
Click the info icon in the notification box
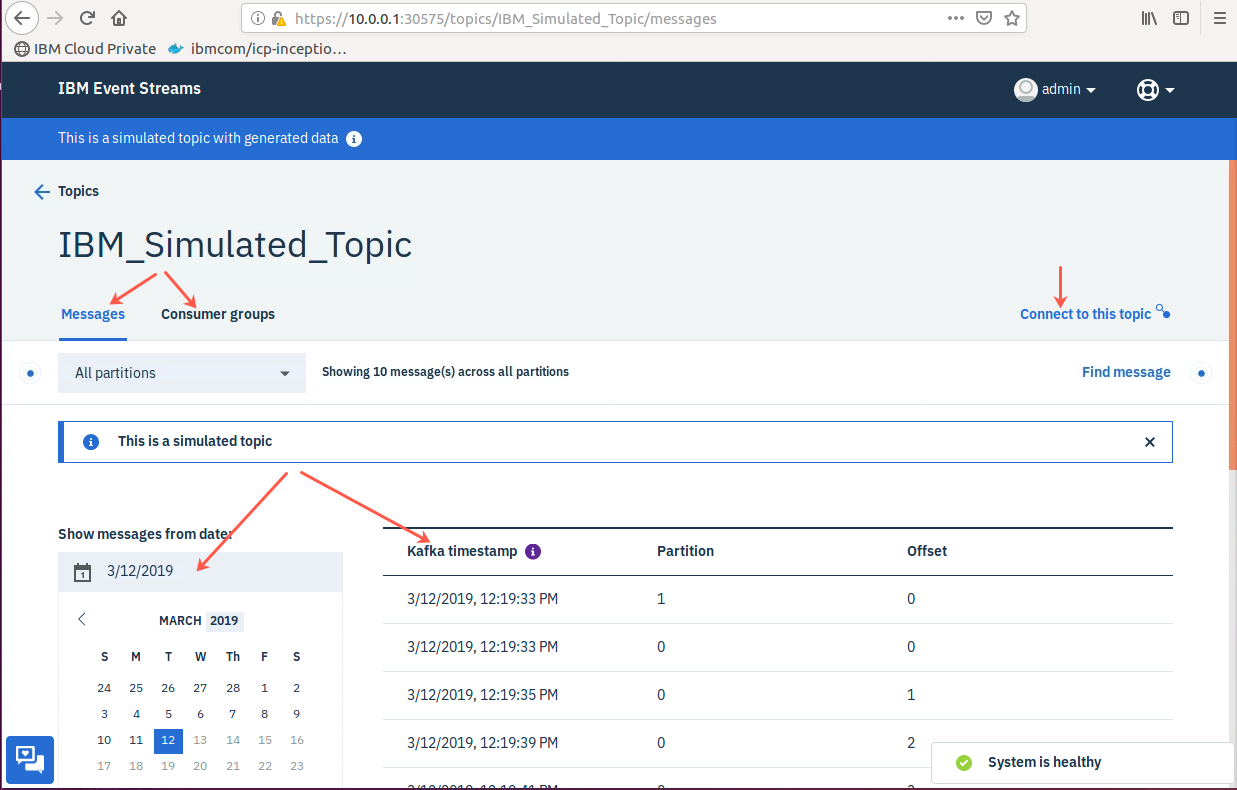click(x=91, y=441)
